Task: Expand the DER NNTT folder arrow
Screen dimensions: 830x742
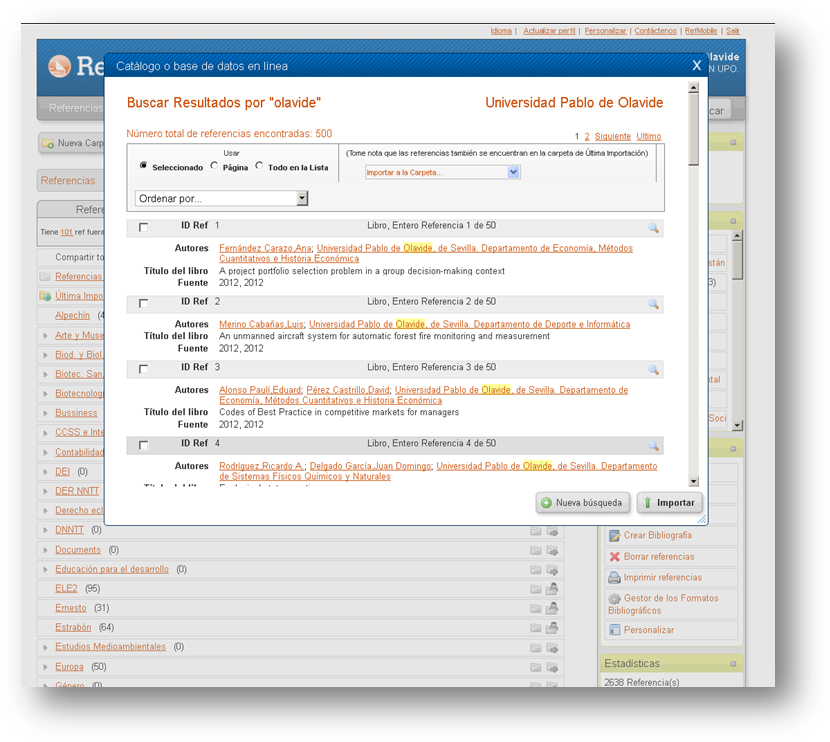Action: [x=46, y=491]
